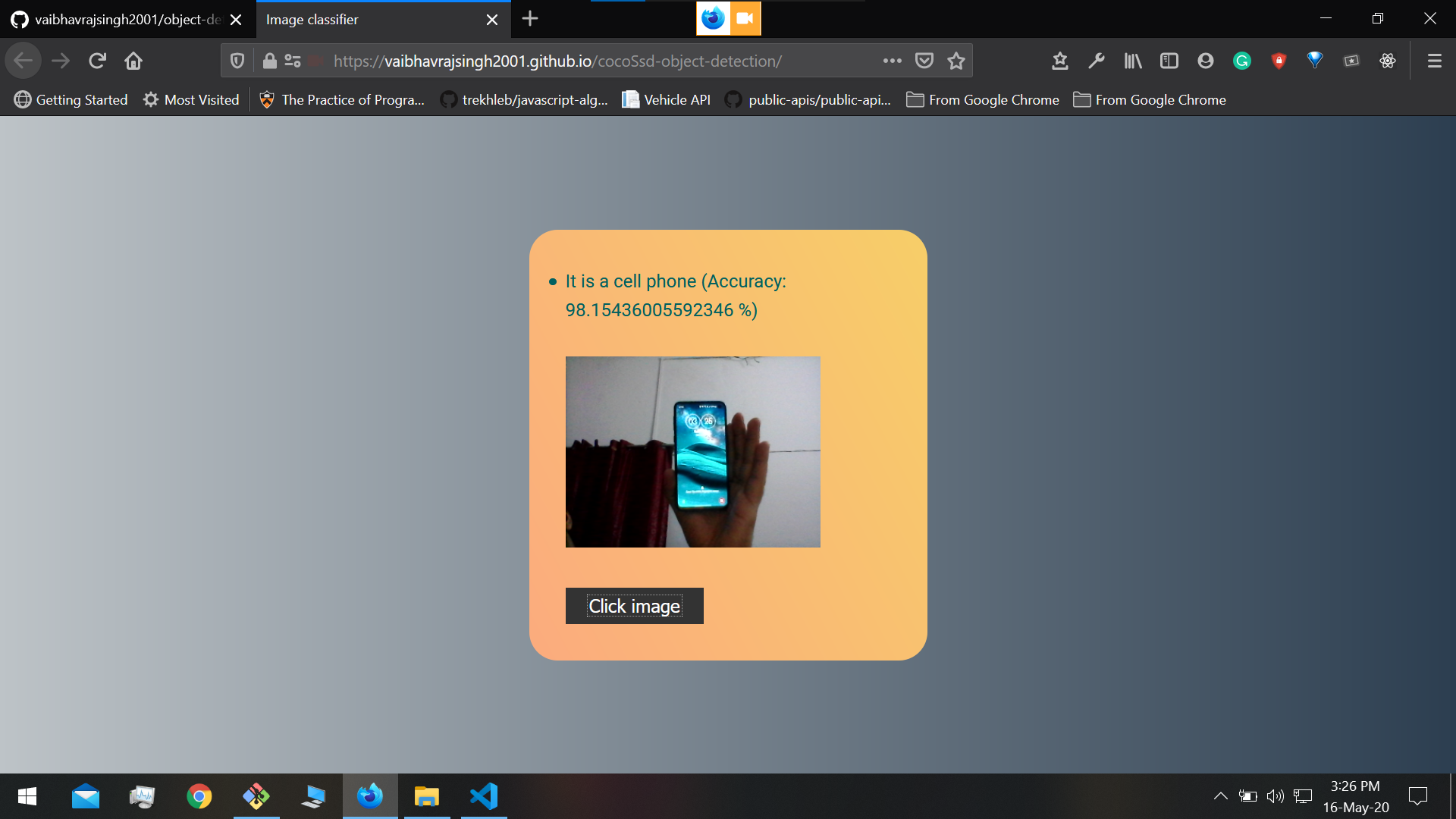Open the Vehicle API bookmark
This screenshot has height=819, width=1456.
(x=666, y=100)
